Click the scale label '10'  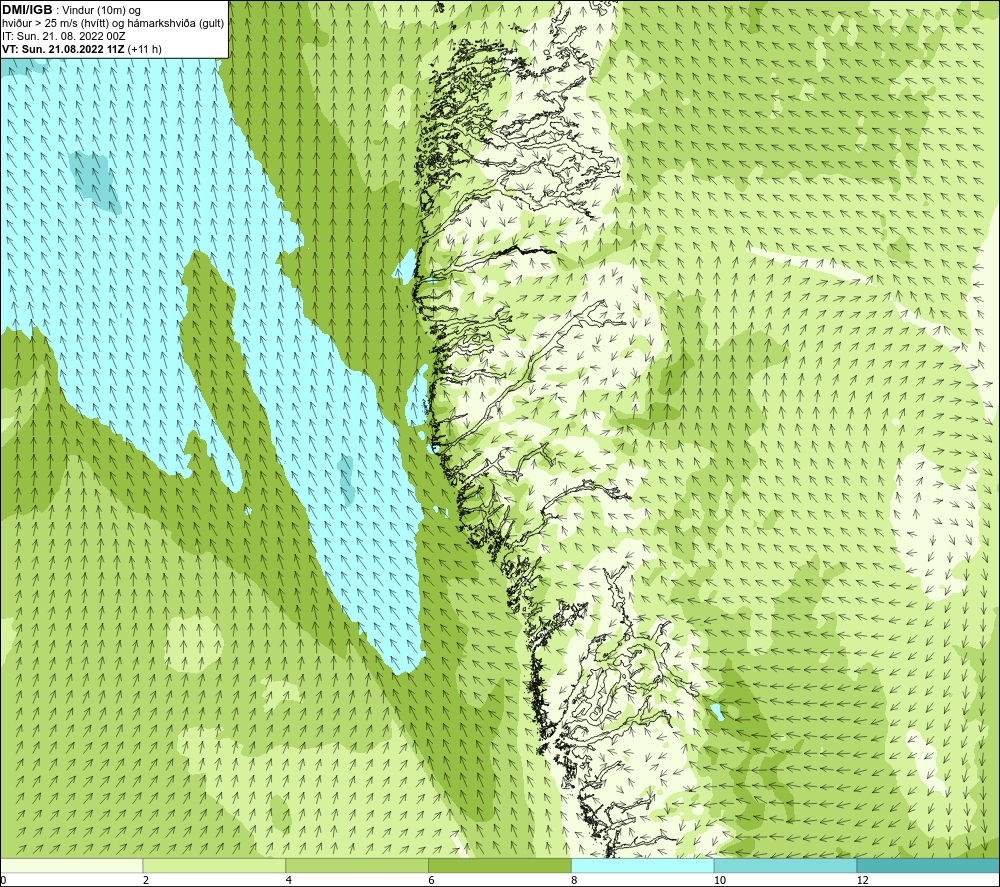720,880
